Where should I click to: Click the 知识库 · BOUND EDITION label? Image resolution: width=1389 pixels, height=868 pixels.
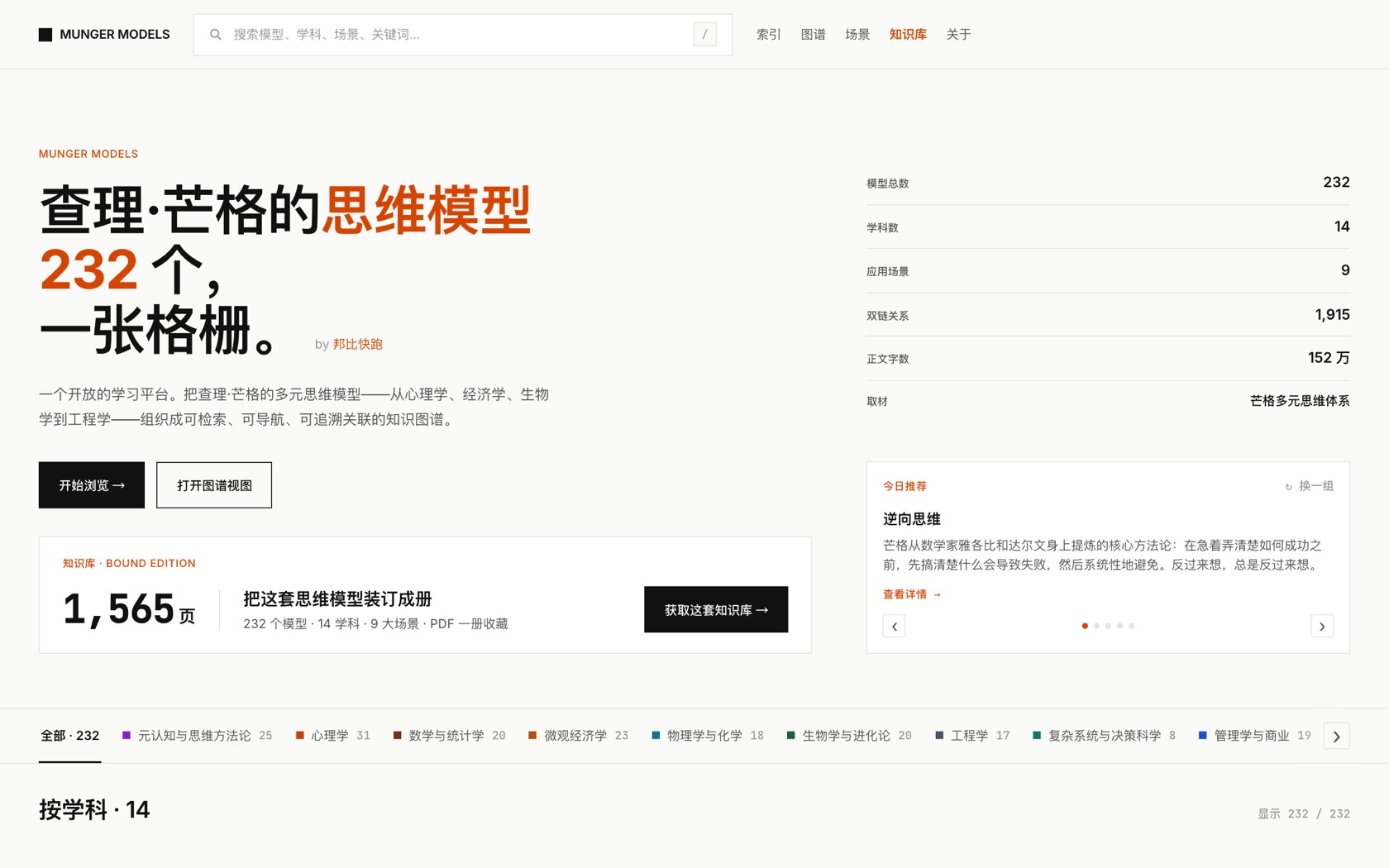(x=129, y=563)
